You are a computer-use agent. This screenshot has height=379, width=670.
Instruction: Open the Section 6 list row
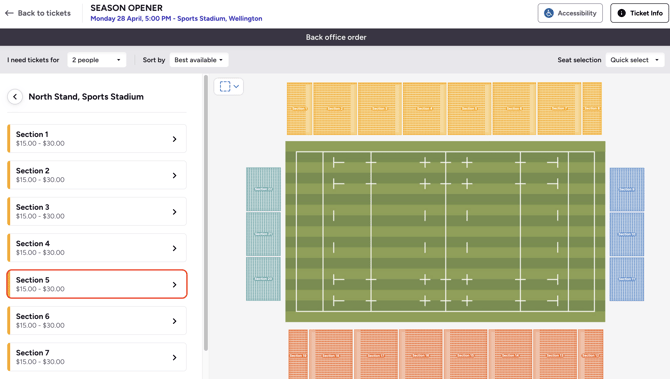[97, 320]
